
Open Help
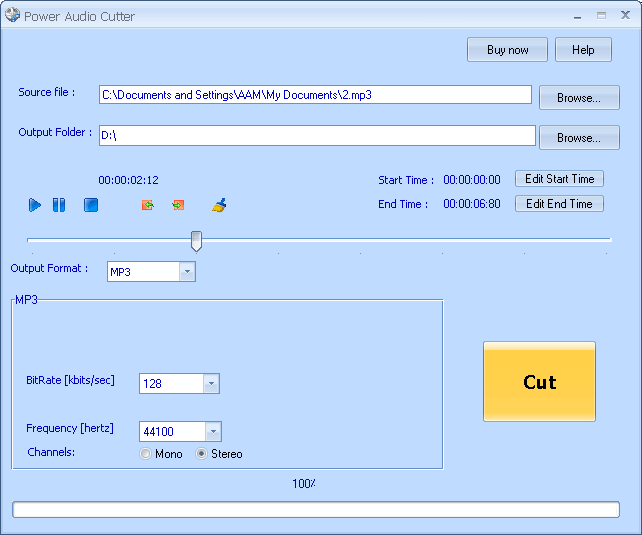pyautogui.click(x=583, y=50)
